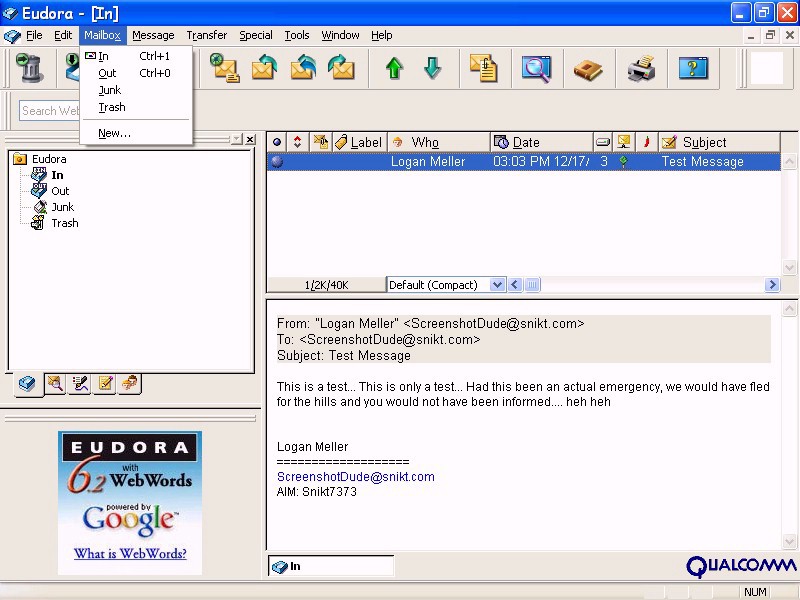Open the Tools menu

click(x=297, y=35)
